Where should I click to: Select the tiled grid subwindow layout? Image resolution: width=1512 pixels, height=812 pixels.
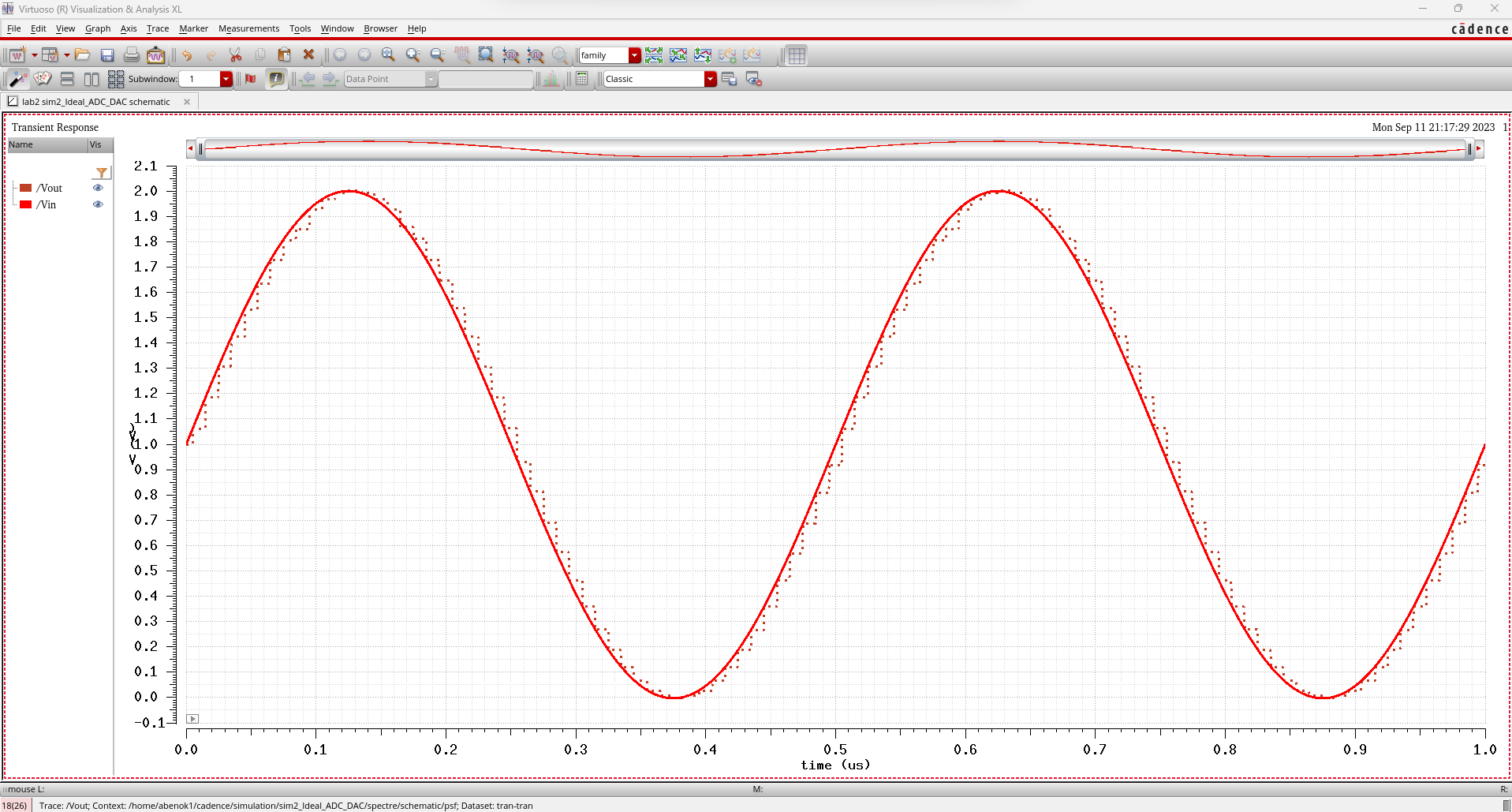pyautogui.click(x=116, y=79)
